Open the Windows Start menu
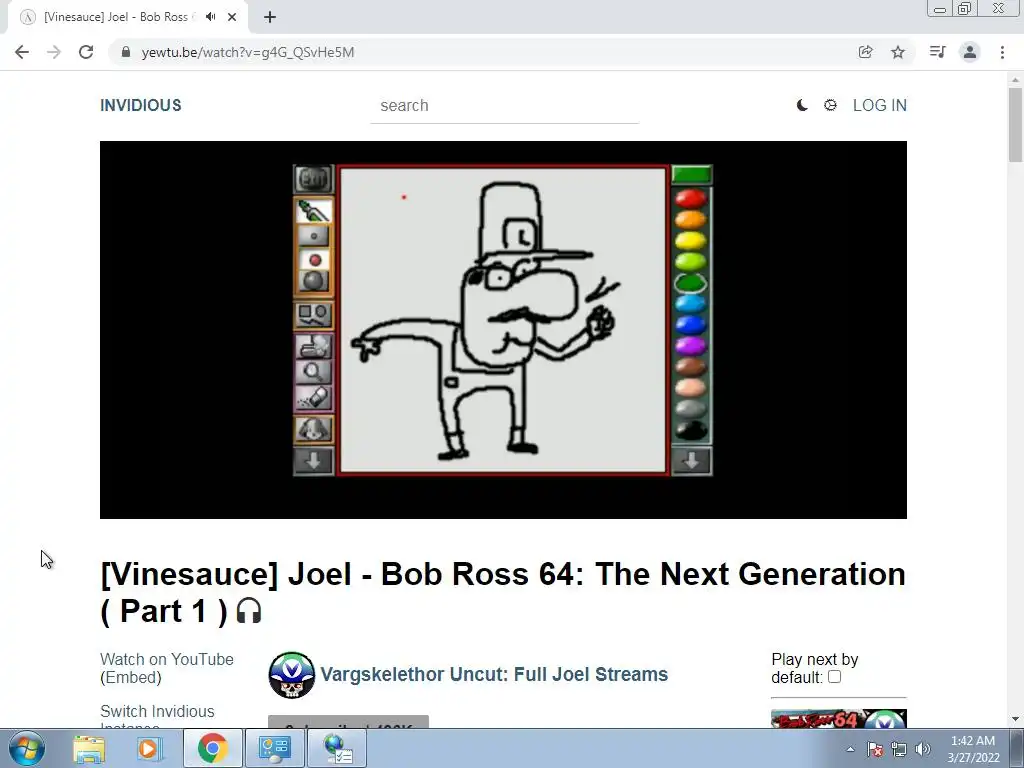This screenshot has height=768, width=1024. pyautogui.click(x=27, y=748)
